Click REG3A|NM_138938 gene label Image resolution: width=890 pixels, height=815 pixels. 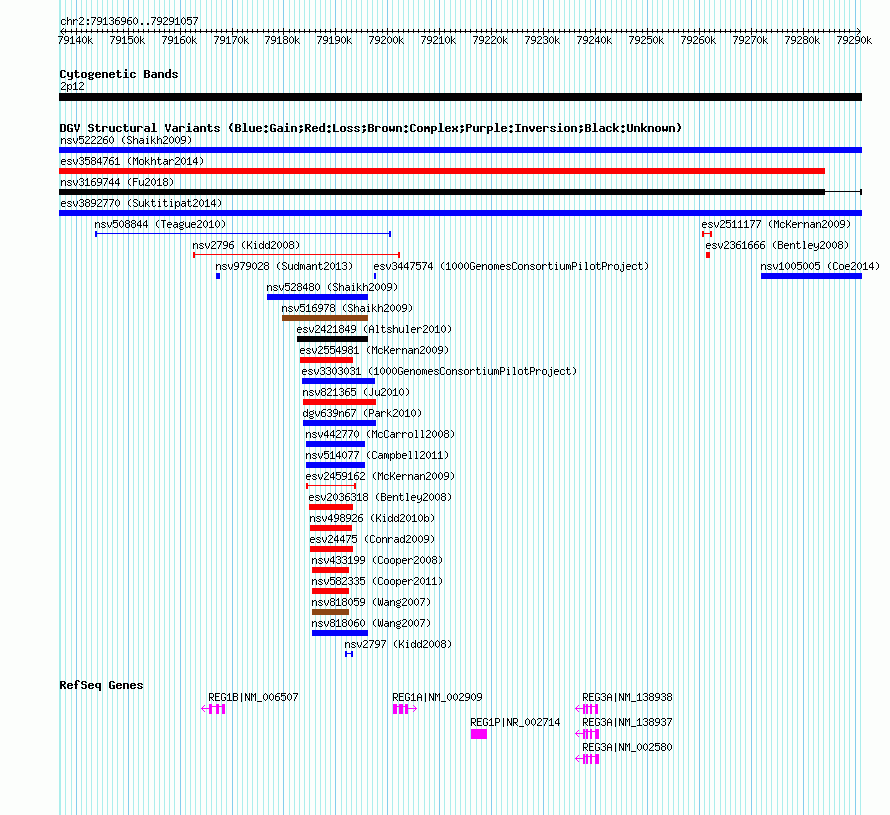627,697
